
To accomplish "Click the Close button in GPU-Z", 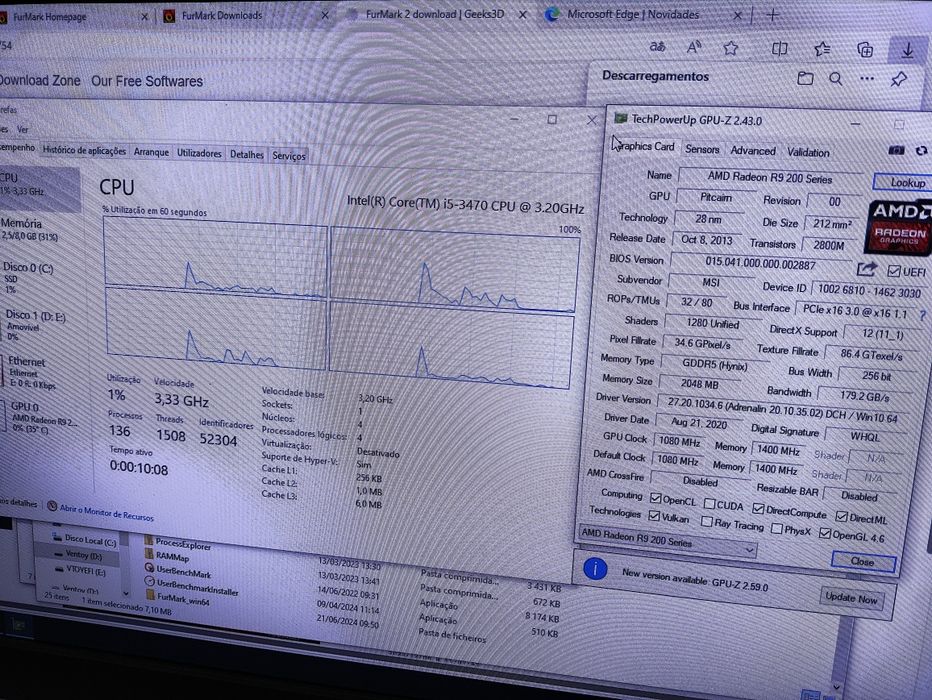I will pos(862,562).
